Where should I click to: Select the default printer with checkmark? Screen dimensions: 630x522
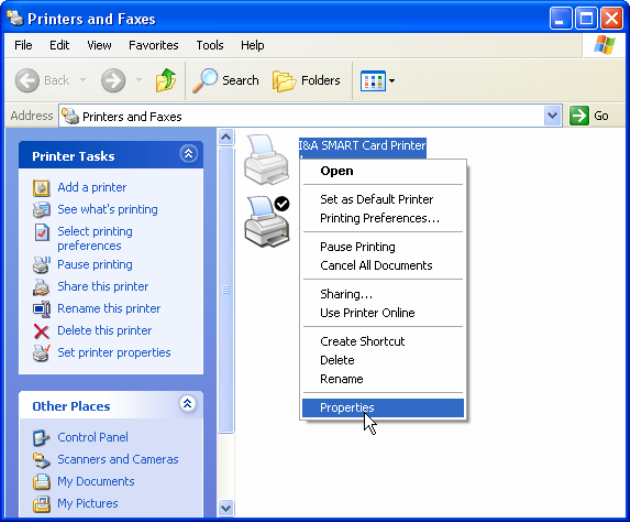(267, 221)
